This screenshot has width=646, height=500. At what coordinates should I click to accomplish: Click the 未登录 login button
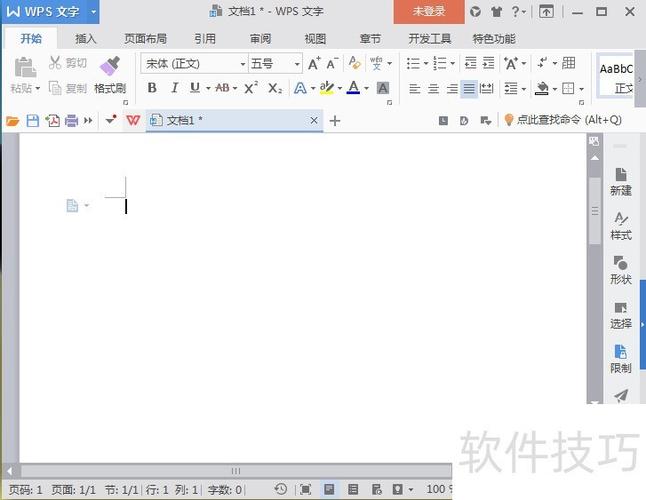pyautogui.click(x=428, y=11)
